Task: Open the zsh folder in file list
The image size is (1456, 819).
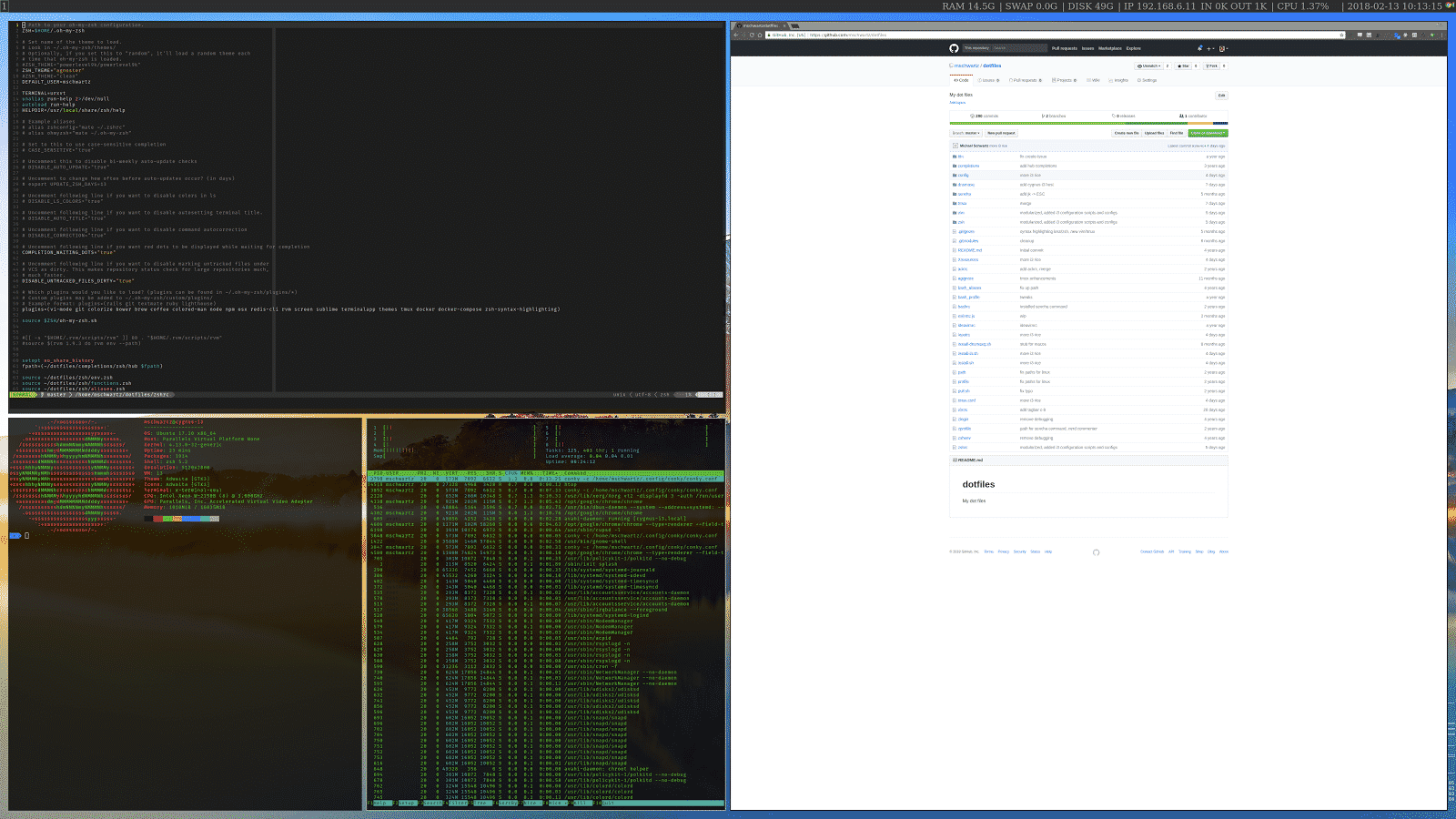Action: click(961, 222)
